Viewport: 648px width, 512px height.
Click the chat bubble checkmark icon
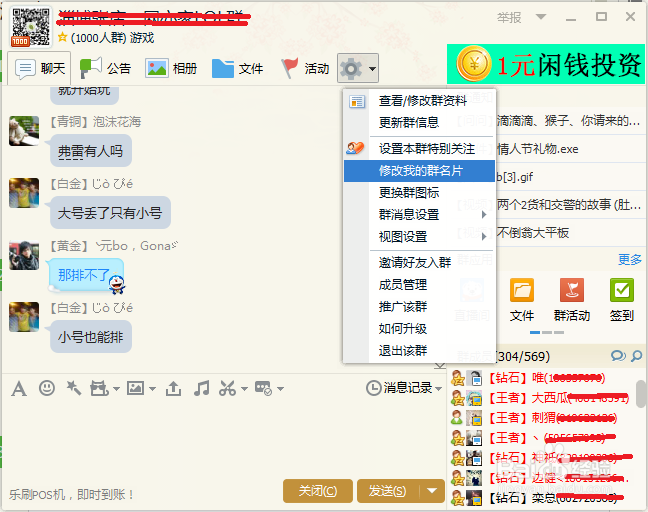tap(263, 388)
